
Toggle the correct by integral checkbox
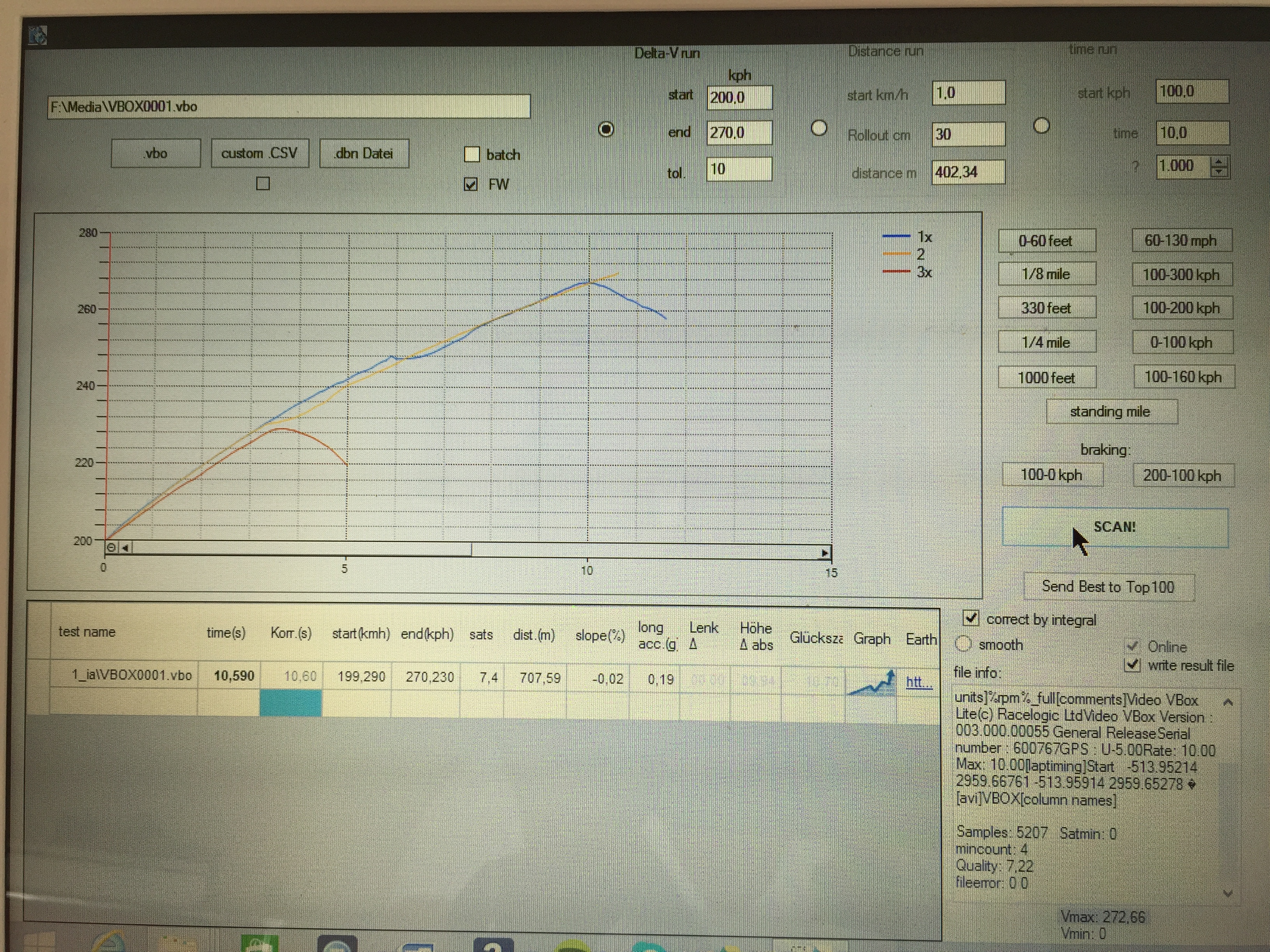[971, 618]
